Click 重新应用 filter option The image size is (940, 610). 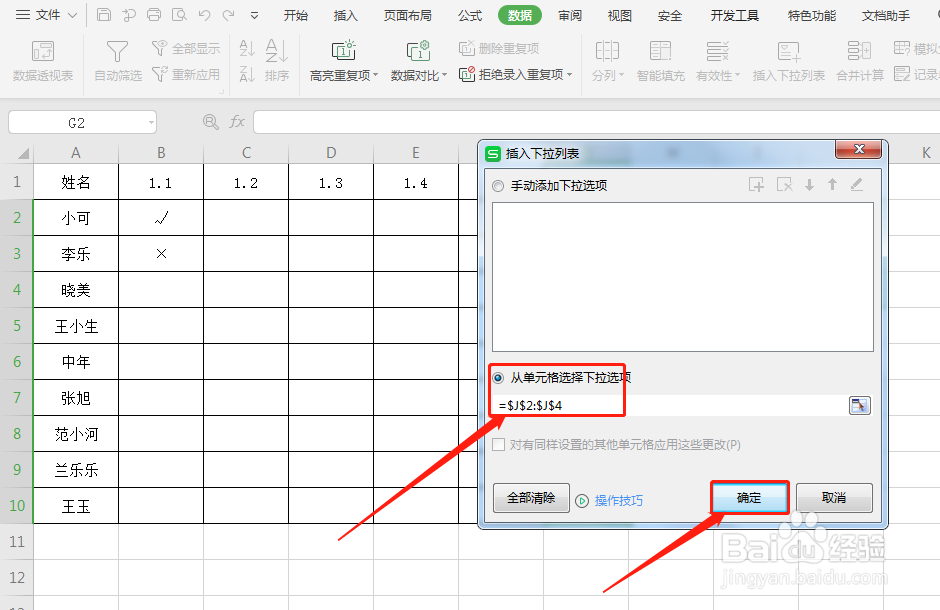[186, 74]
